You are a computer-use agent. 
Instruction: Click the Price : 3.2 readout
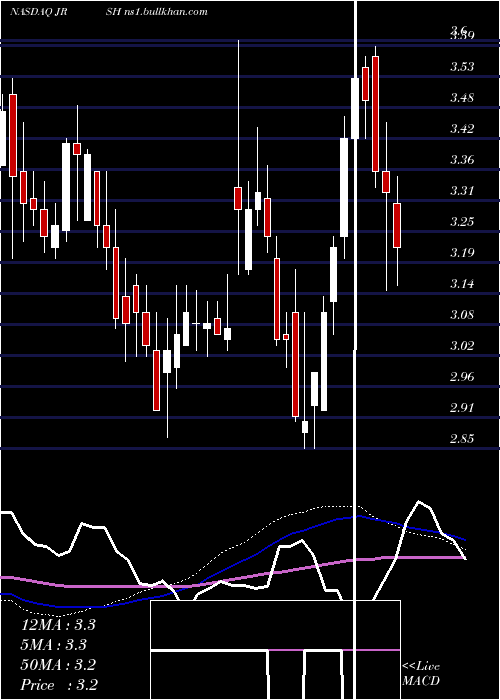[59, 685]
